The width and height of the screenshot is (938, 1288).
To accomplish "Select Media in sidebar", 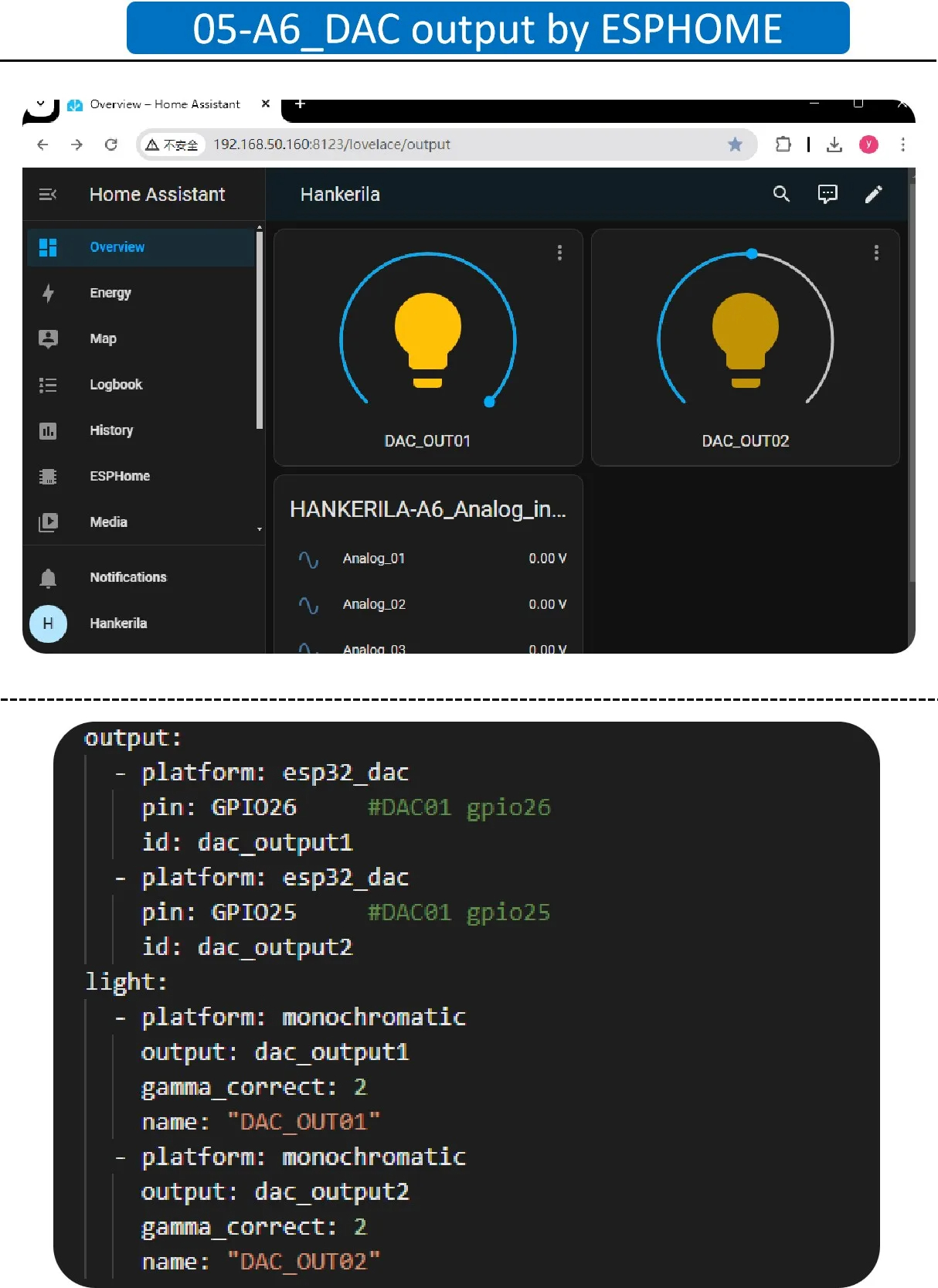I will point(108,522).
